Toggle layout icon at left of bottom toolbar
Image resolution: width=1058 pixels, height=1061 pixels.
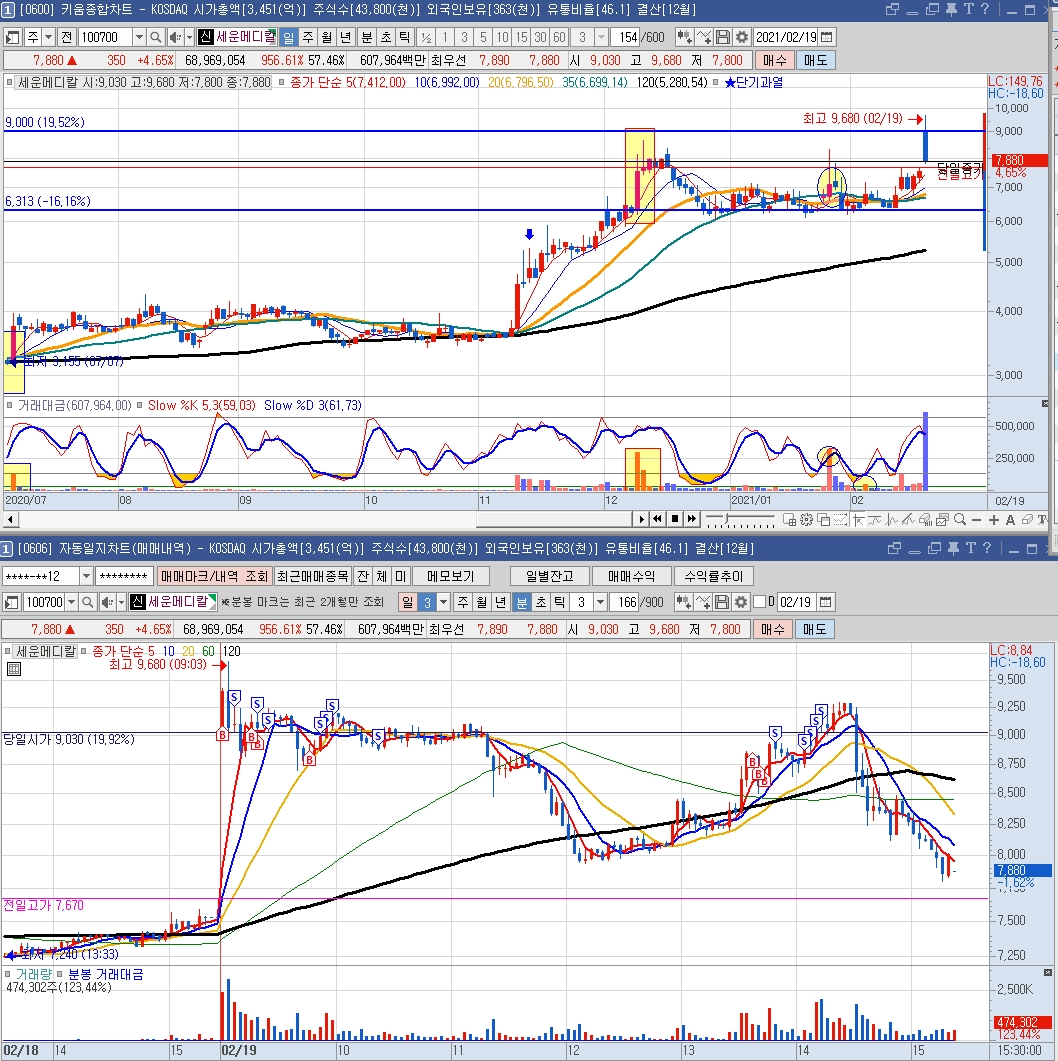click(12, 602)
